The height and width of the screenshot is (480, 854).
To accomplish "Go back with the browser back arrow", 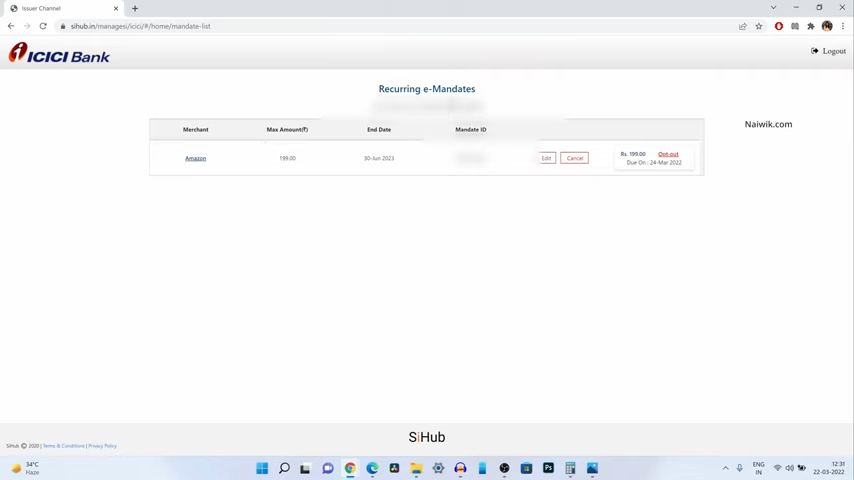I will (11, 26).
